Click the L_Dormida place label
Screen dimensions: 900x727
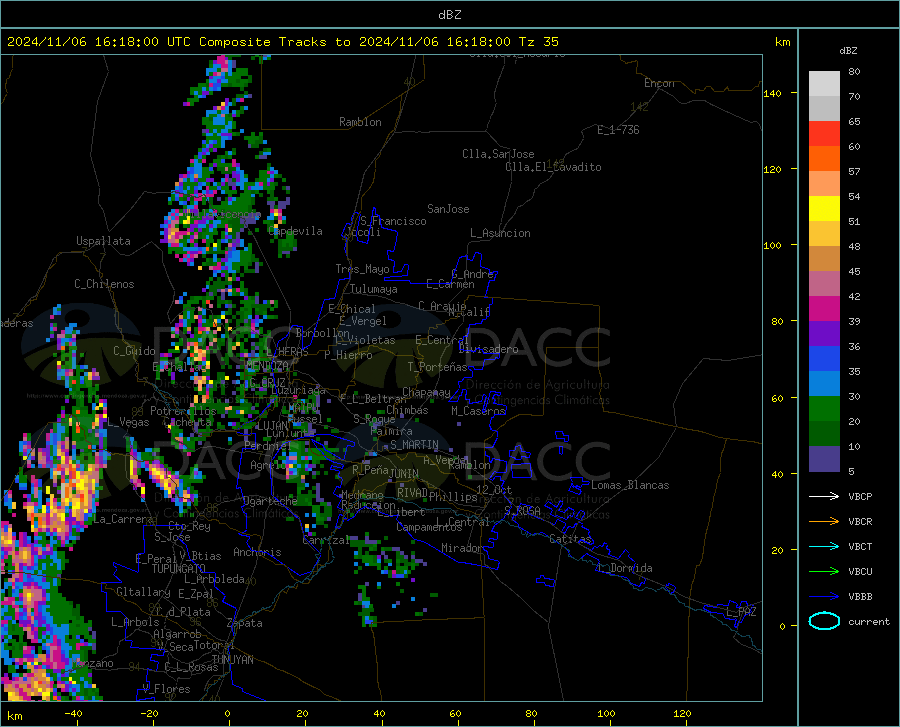624,568
